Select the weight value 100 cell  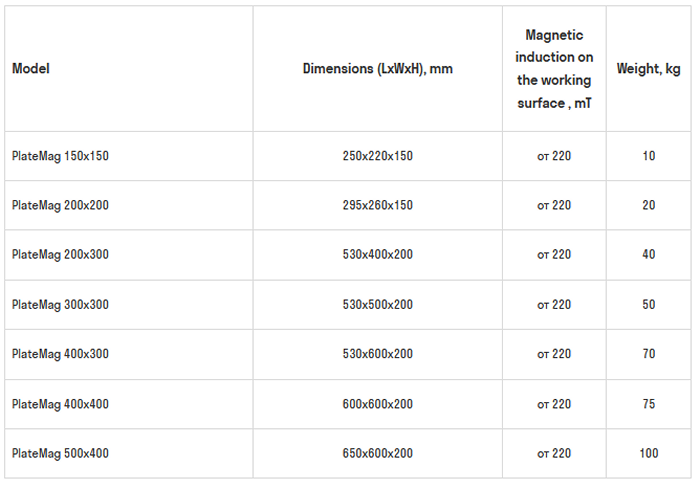[x=649, y=454]
